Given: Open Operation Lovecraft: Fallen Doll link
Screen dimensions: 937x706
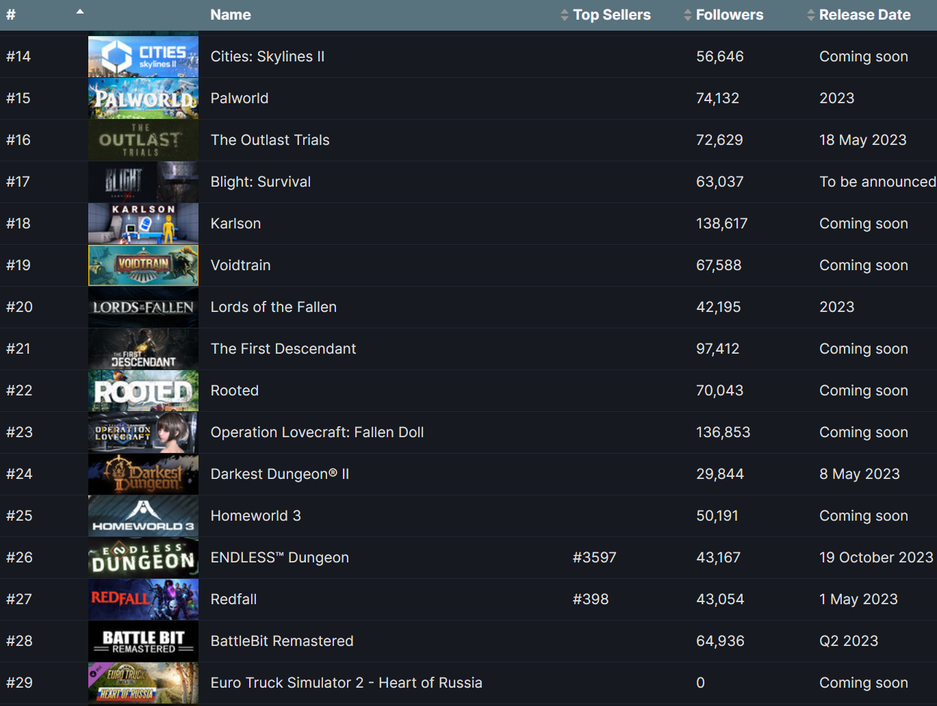Looking at the screenshot, I should pos(317,432).
